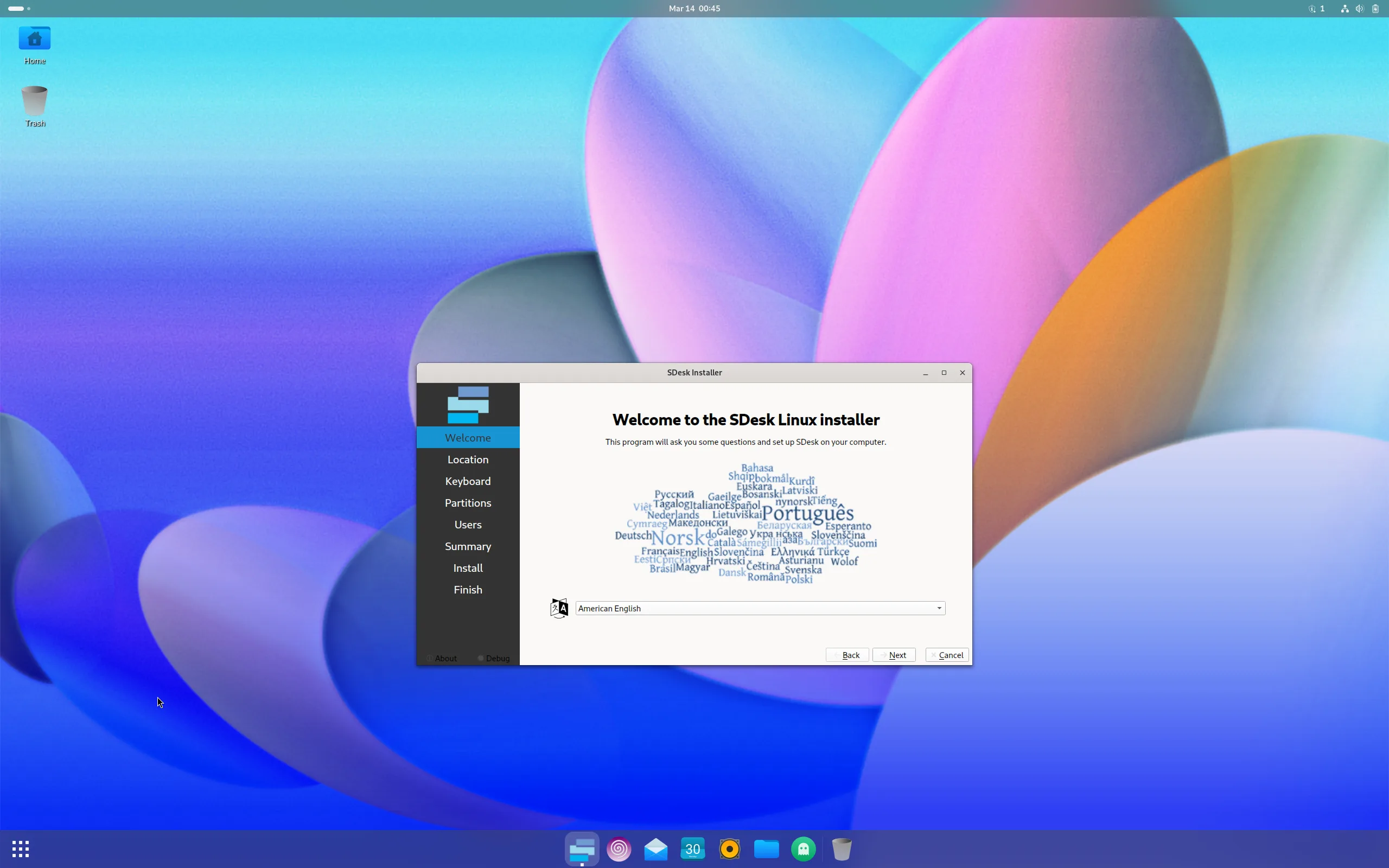
Task: Launch the Calendar app showing 30
Action: (x=693, y=848)
